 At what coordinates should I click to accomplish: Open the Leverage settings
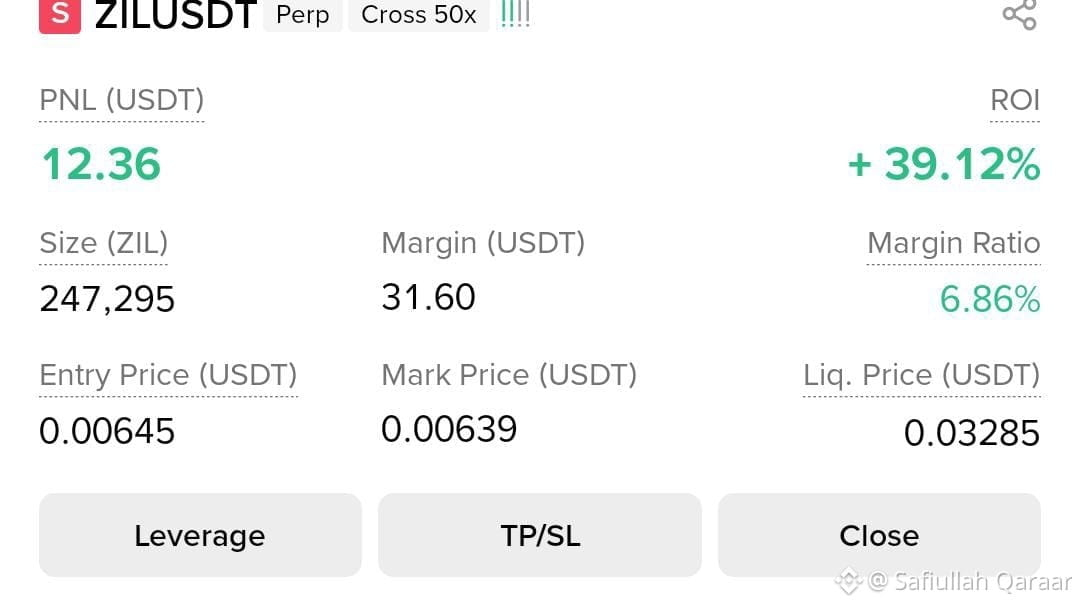pos(200,535)
